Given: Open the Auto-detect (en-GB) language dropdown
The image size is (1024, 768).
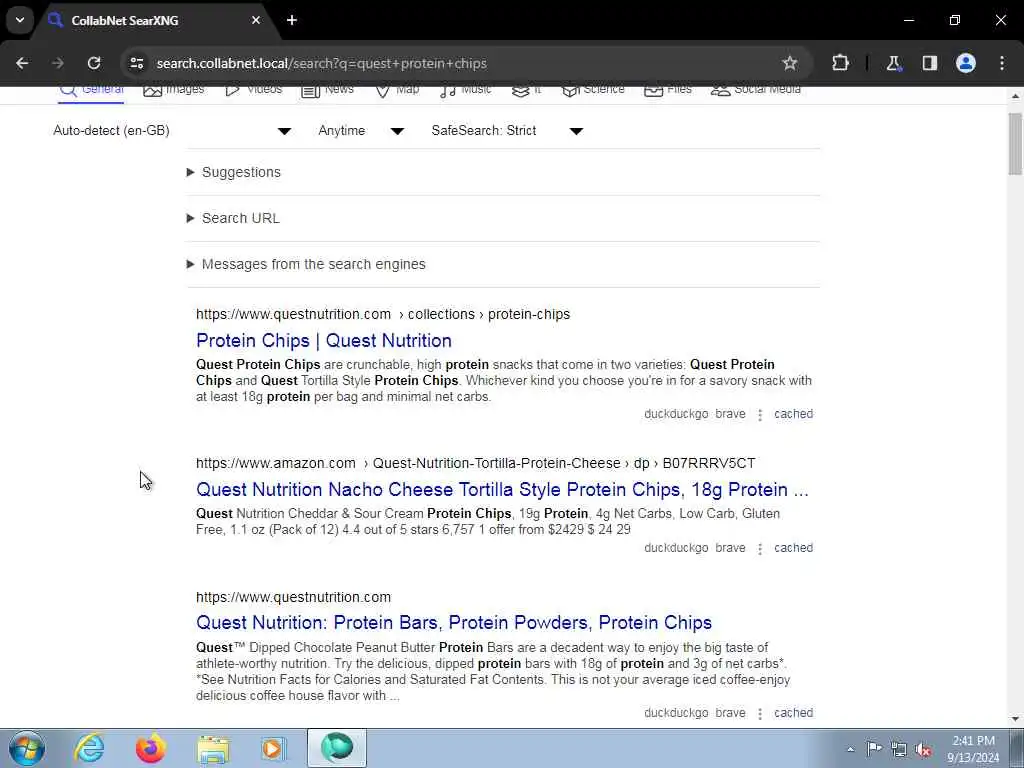Looking at the screenshot, I should 172,131.
